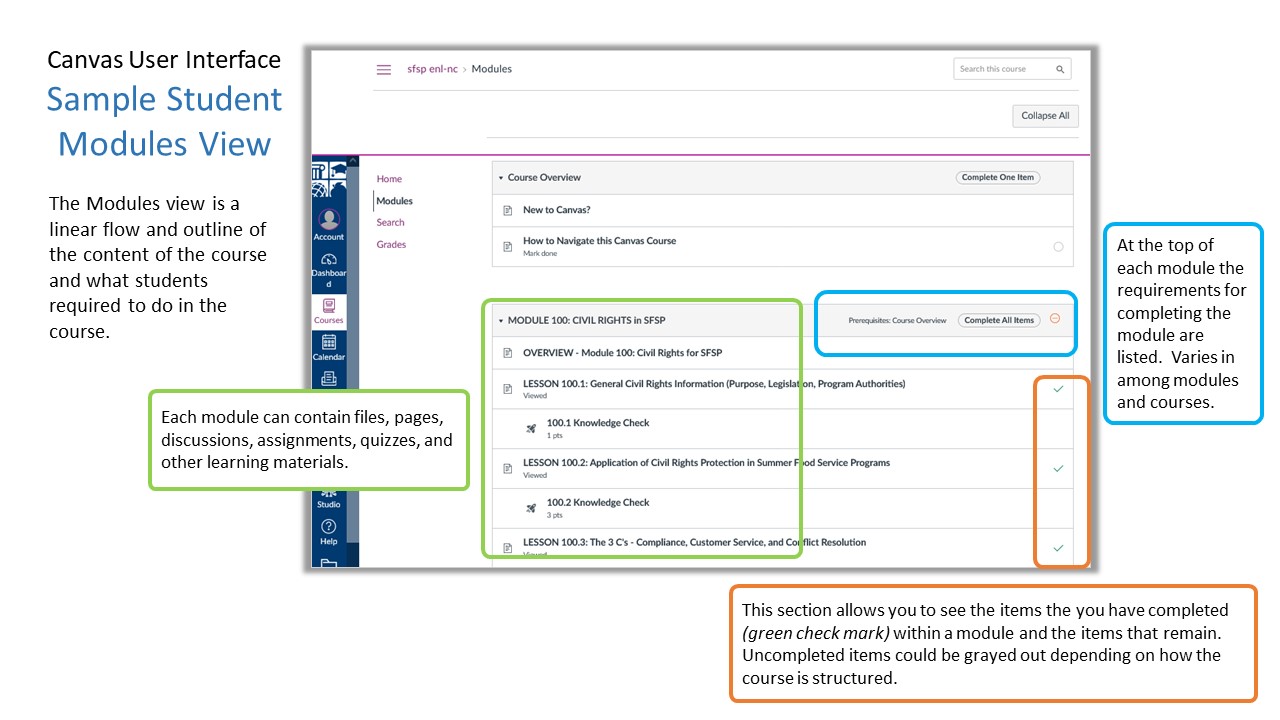The image size is (1280, 720).
Task: Click the Module 100 orange status icon
Action: 1055,320
